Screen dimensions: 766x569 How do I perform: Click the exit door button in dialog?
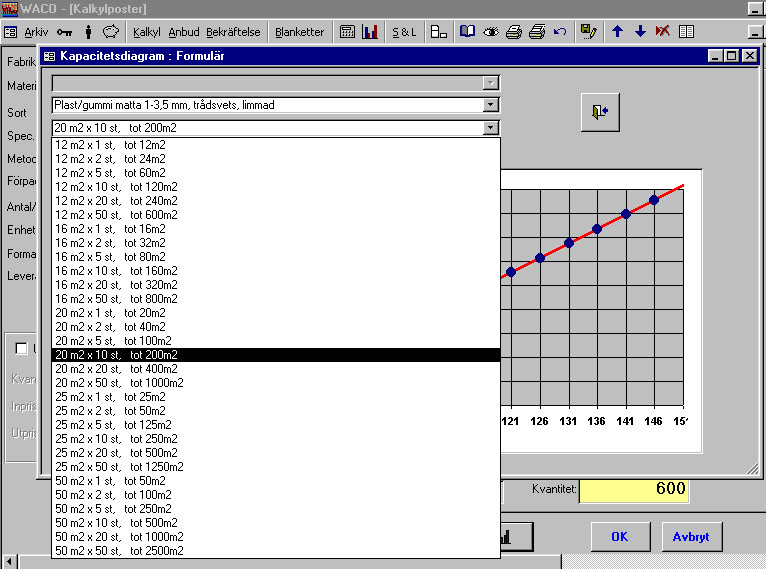click(600, 112)
